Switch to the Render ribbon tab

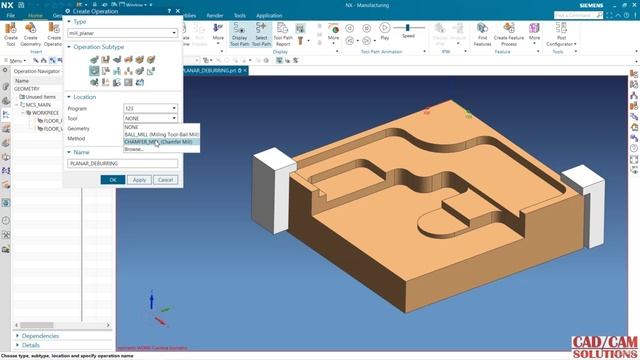[x=215, y=16]
